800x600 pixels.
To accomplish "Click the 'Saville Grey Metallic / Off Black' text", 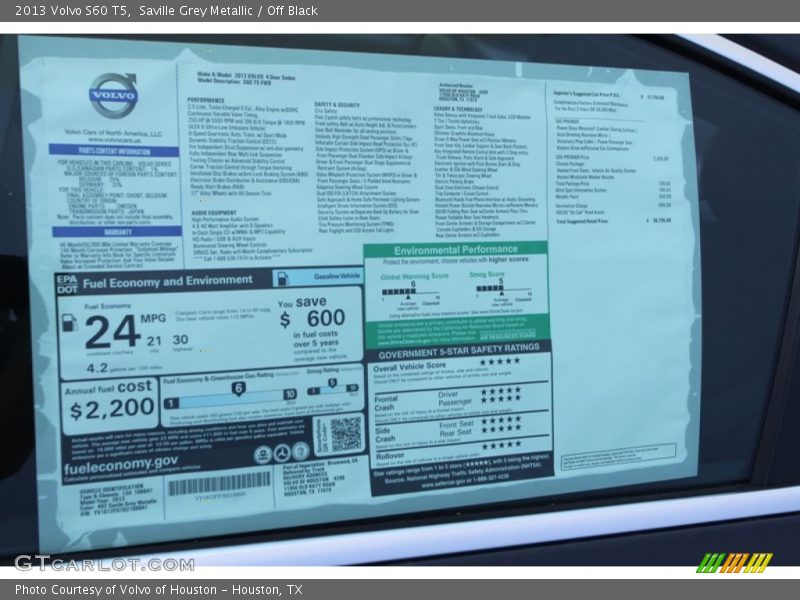I will [229, 11].
